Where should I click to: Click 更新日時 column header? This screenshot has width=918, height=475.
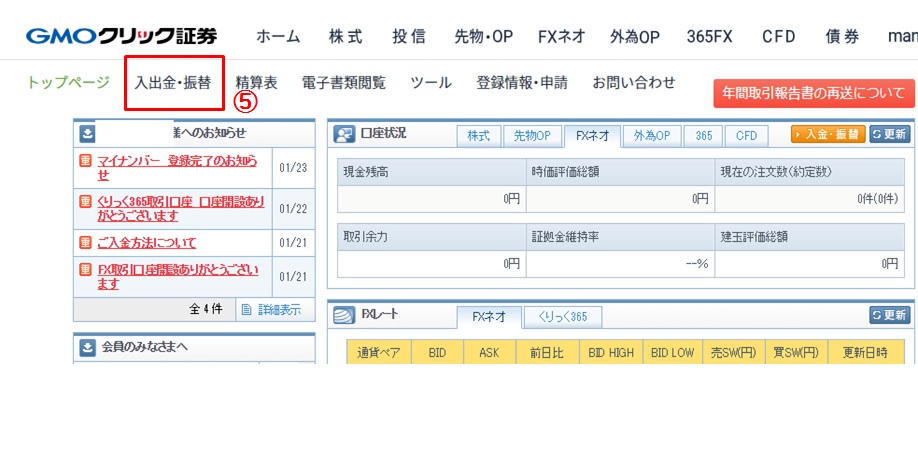865,352
